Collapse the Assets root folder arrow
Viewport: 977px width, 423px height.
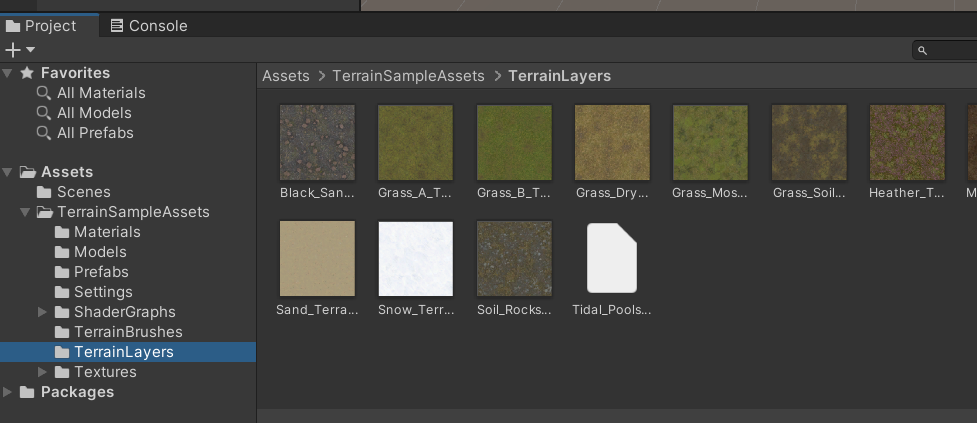pyautogui.click(x=7, y=172)
